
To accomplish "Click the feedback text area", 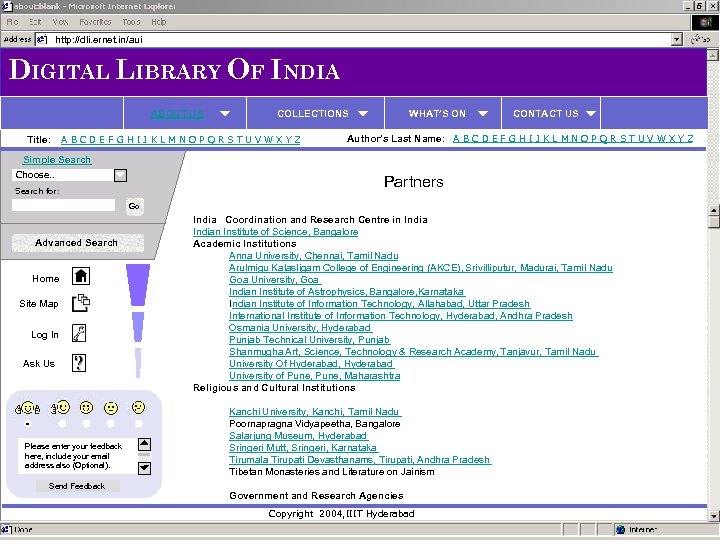I will pyautogui.click(x=78, y=456).
